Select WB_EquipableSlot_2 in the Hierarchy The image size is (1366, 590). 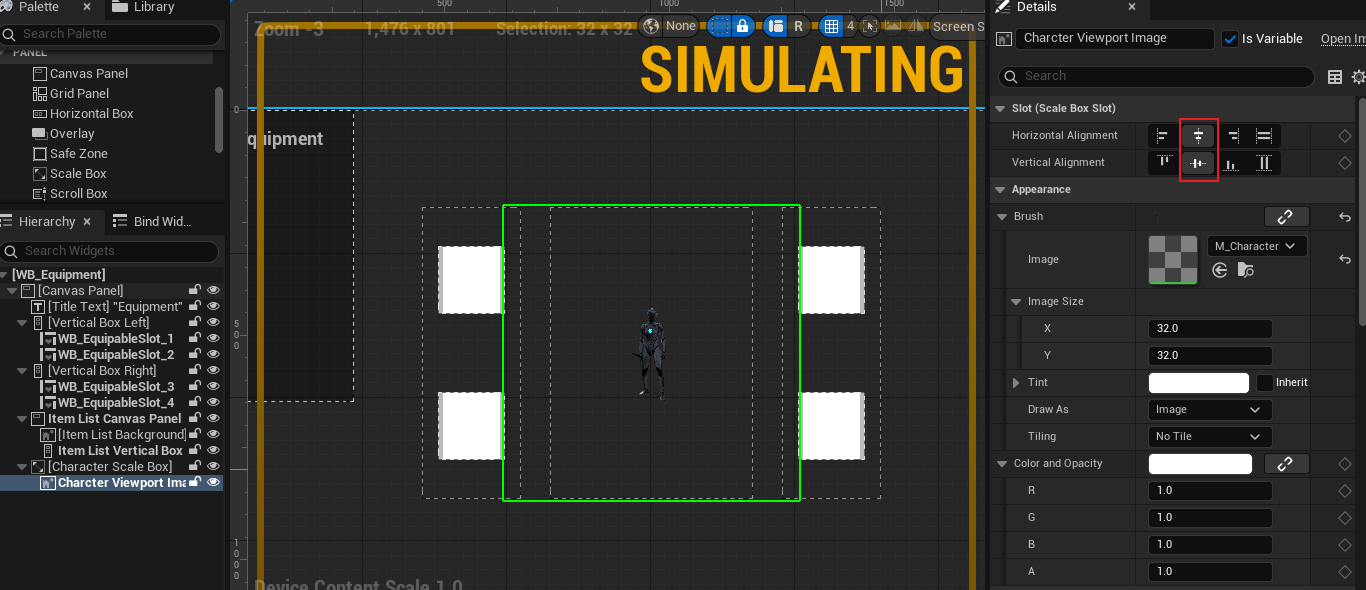coord(115,355)
